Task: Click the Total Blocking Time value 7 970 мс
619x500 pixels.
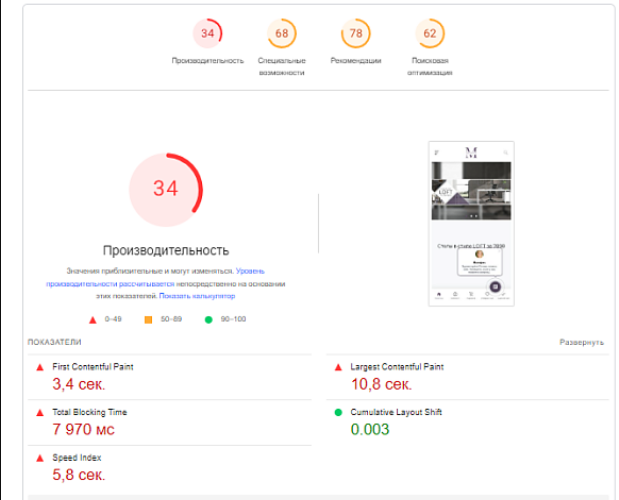Action: [83, 429]
